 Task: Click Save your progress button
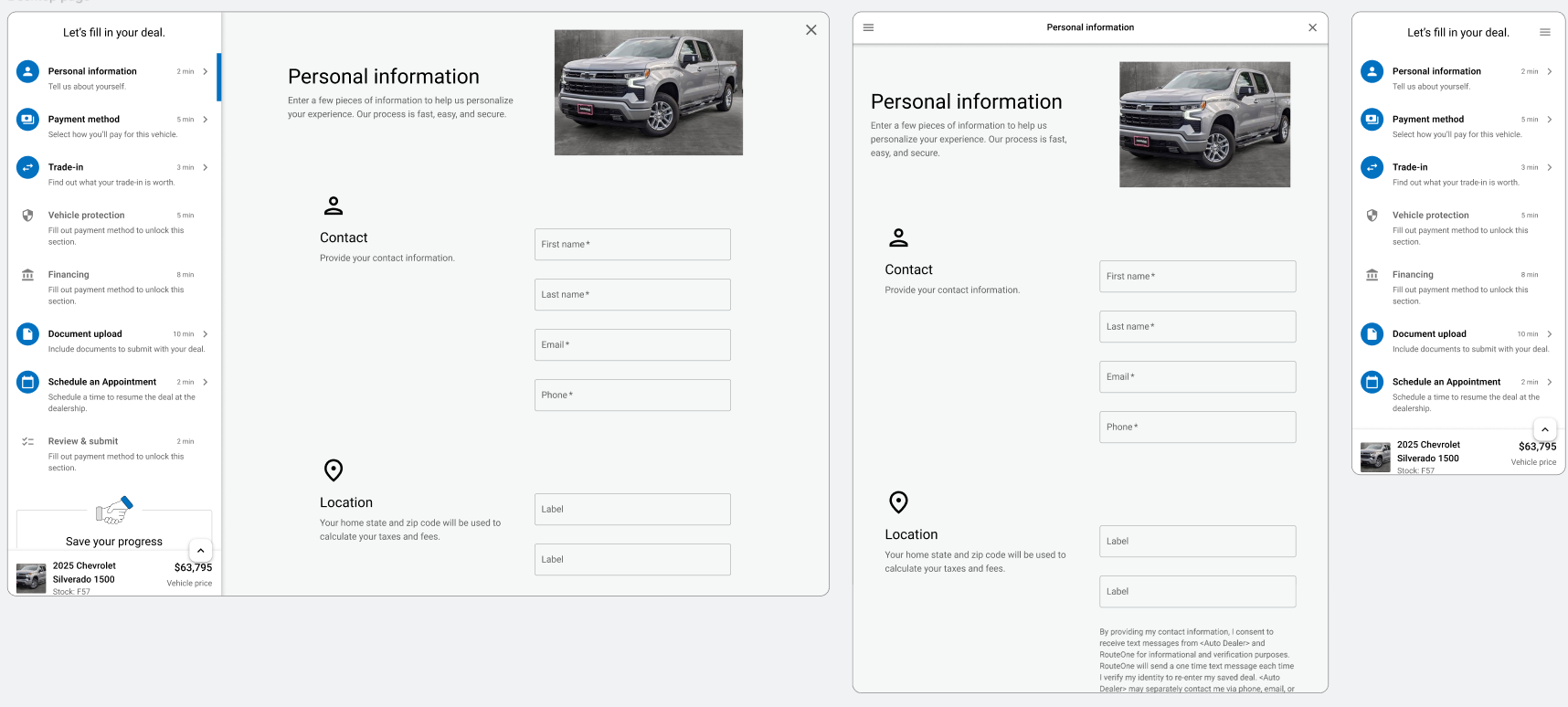point(114,542)
